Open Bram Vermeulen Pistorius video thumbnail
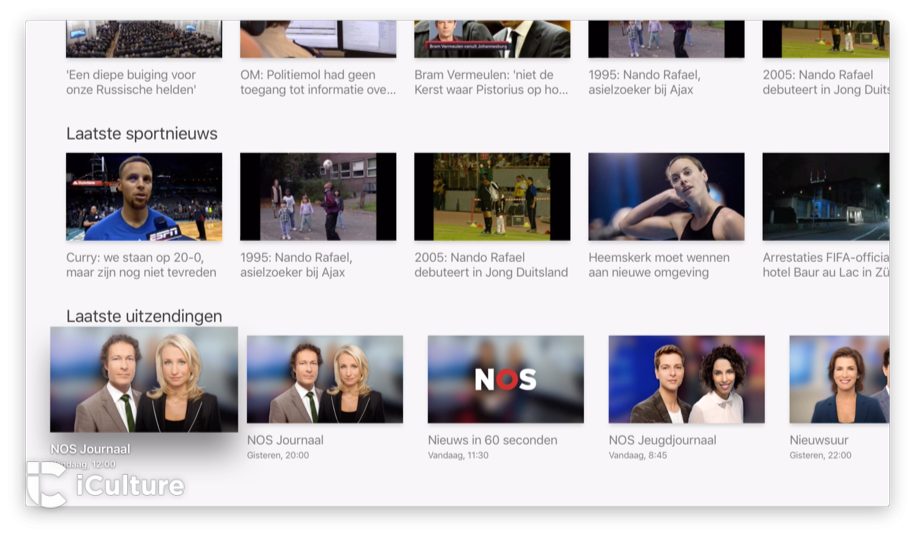Screen dimensions: 914x536 pyautogui.click(x=492, y=39)
